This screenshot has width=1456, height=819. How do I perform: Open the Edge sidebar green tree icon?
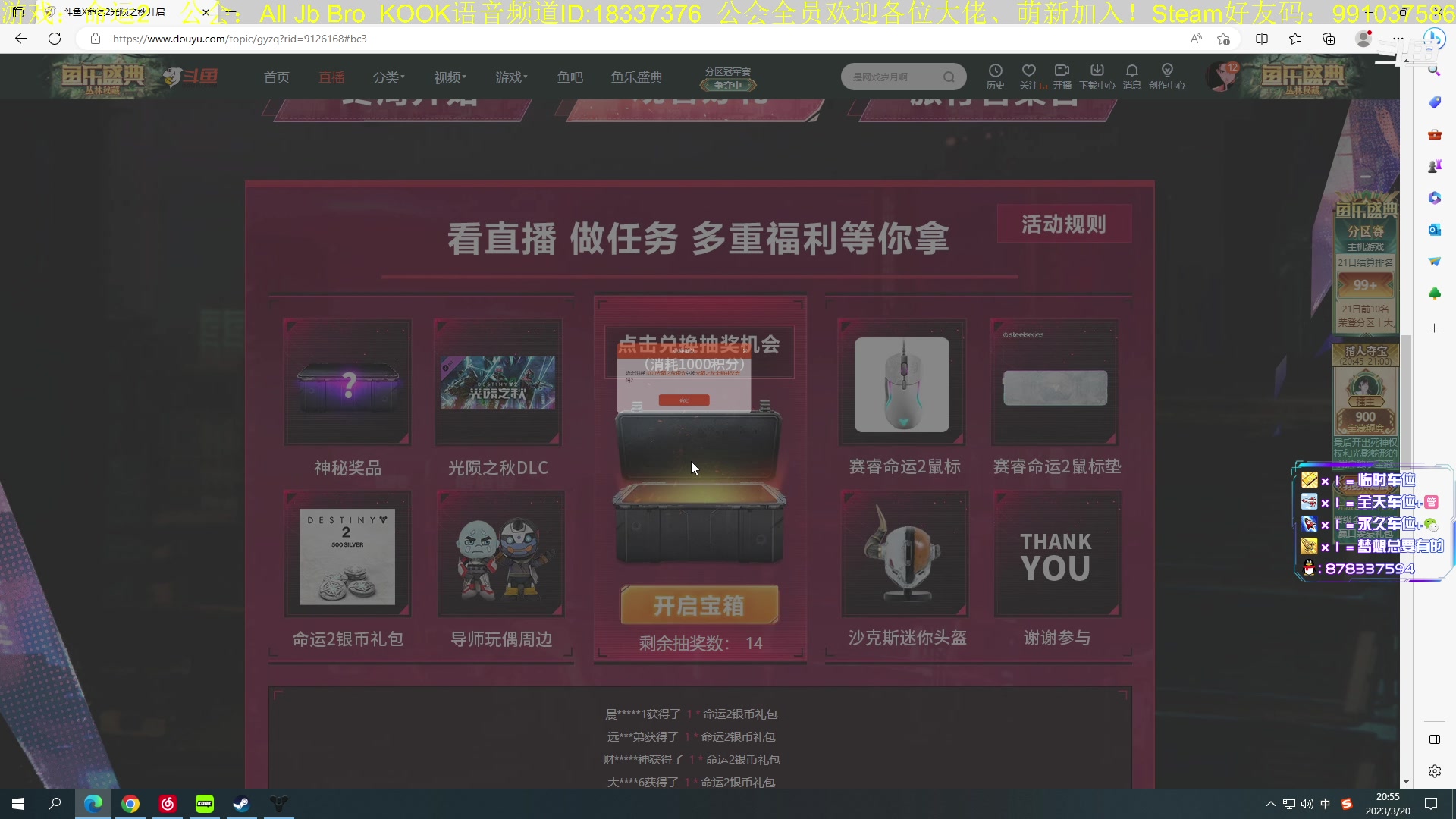point(1434,293)
